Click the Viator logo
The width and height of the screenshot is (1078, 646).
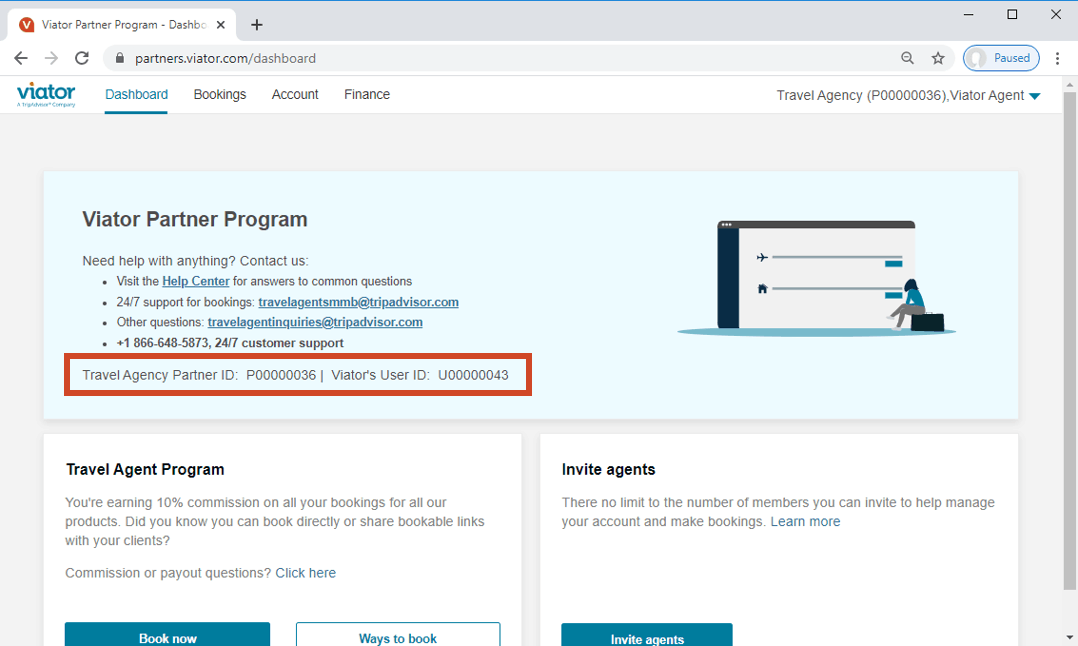point(46,95)
